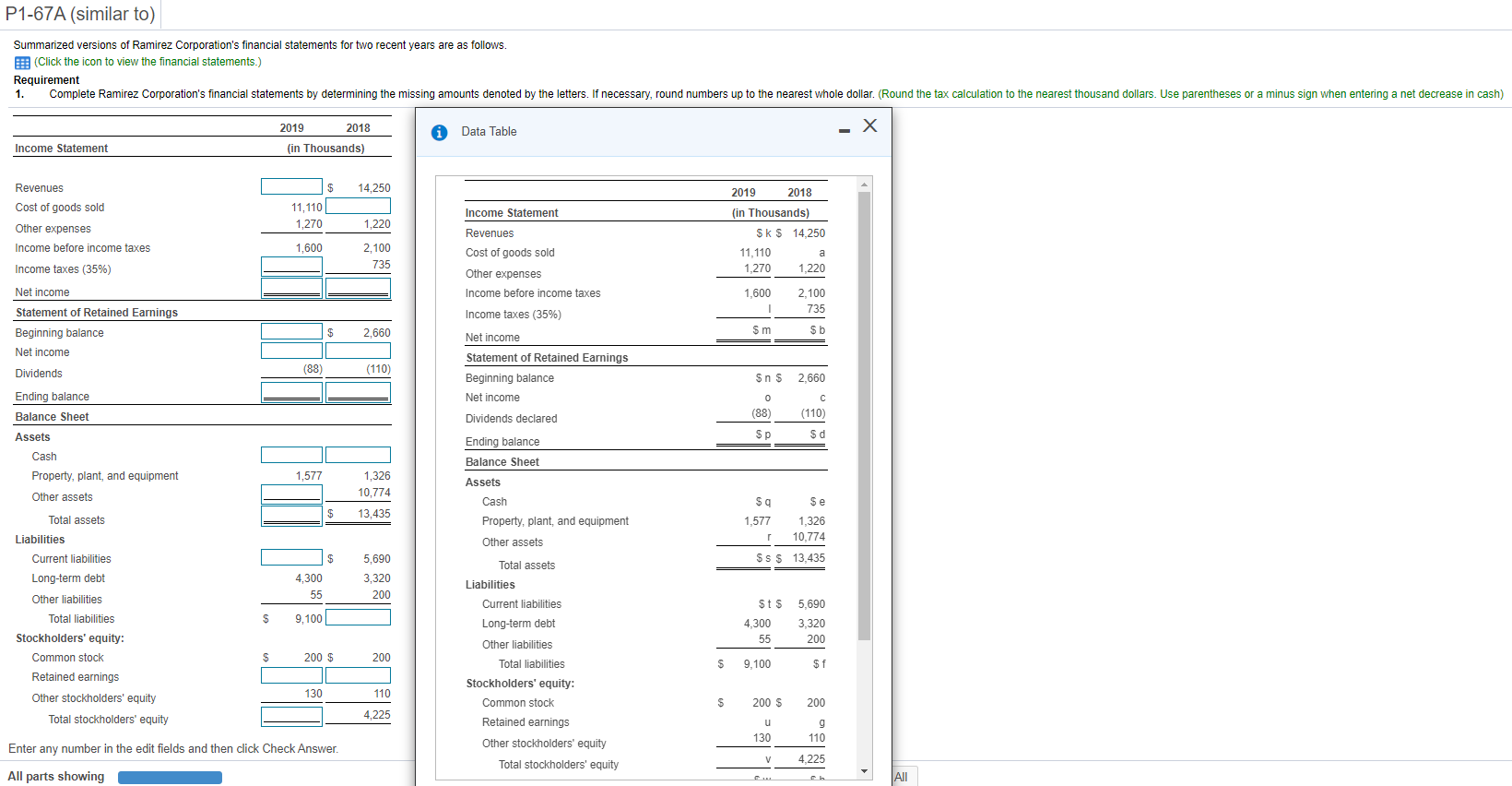
Task: Click the financial statements table icon
Action: [x=22, y=63]
